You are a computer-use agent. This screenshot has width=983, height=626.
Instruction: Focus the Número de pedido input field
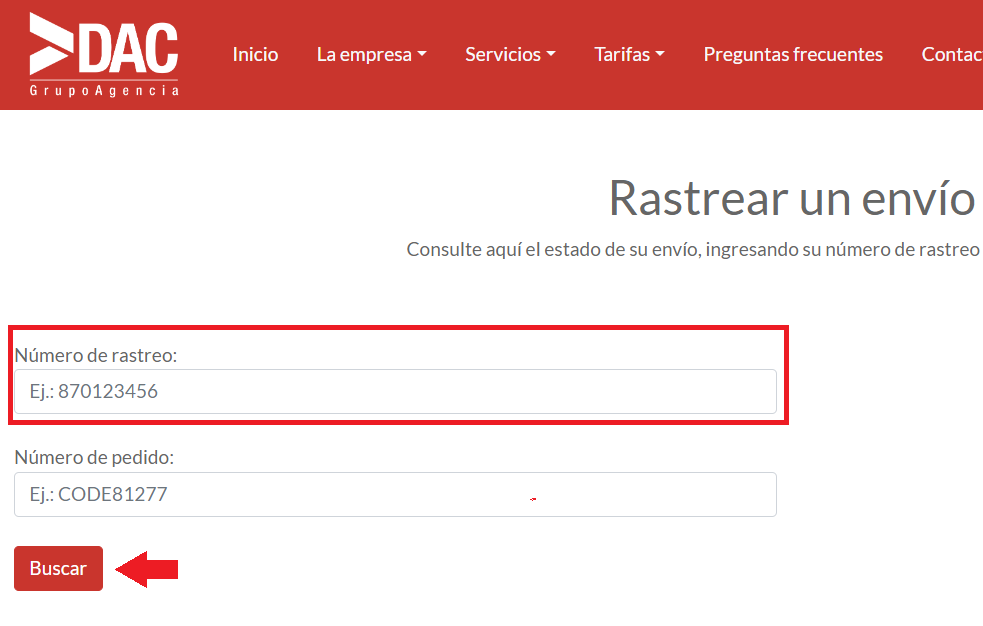point(395,494)
